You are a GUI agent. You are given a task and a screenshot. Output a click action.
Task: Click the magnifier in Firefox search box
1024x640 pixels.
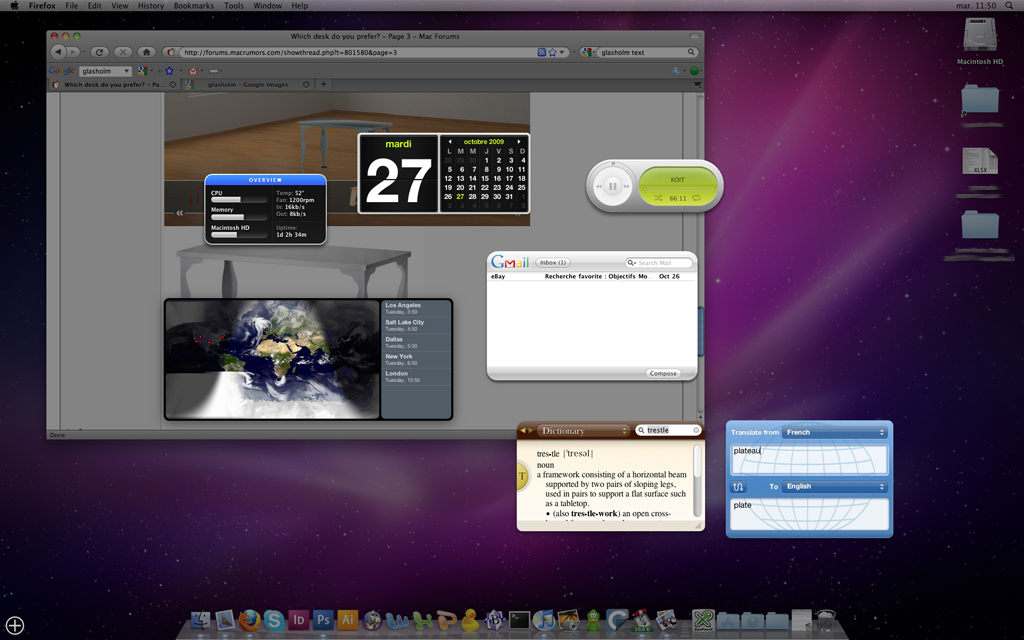point(691,52)
